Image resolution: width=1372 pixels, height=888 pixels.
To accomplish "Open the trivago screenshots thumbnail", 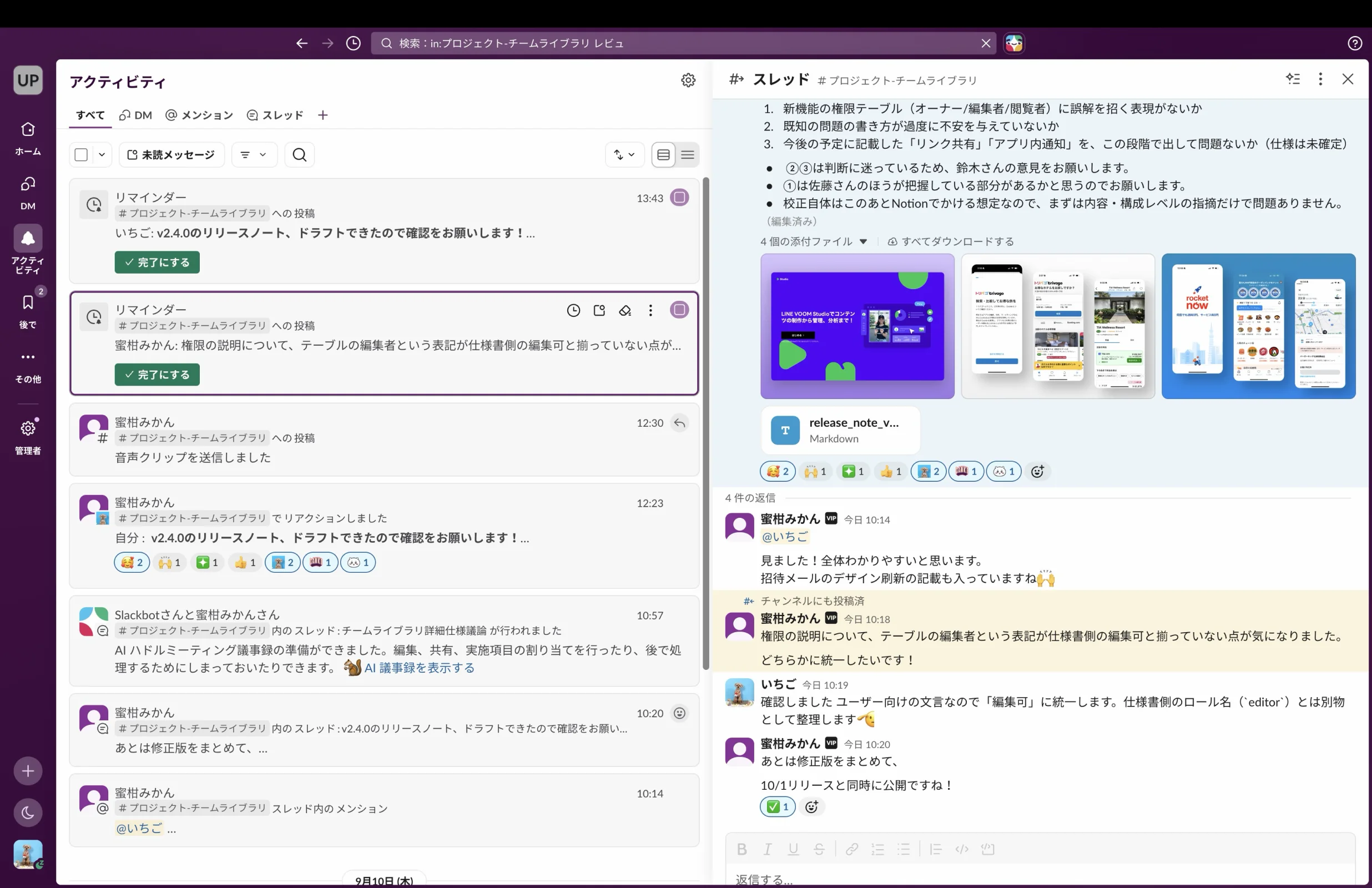I will (x=1058, y=326).
